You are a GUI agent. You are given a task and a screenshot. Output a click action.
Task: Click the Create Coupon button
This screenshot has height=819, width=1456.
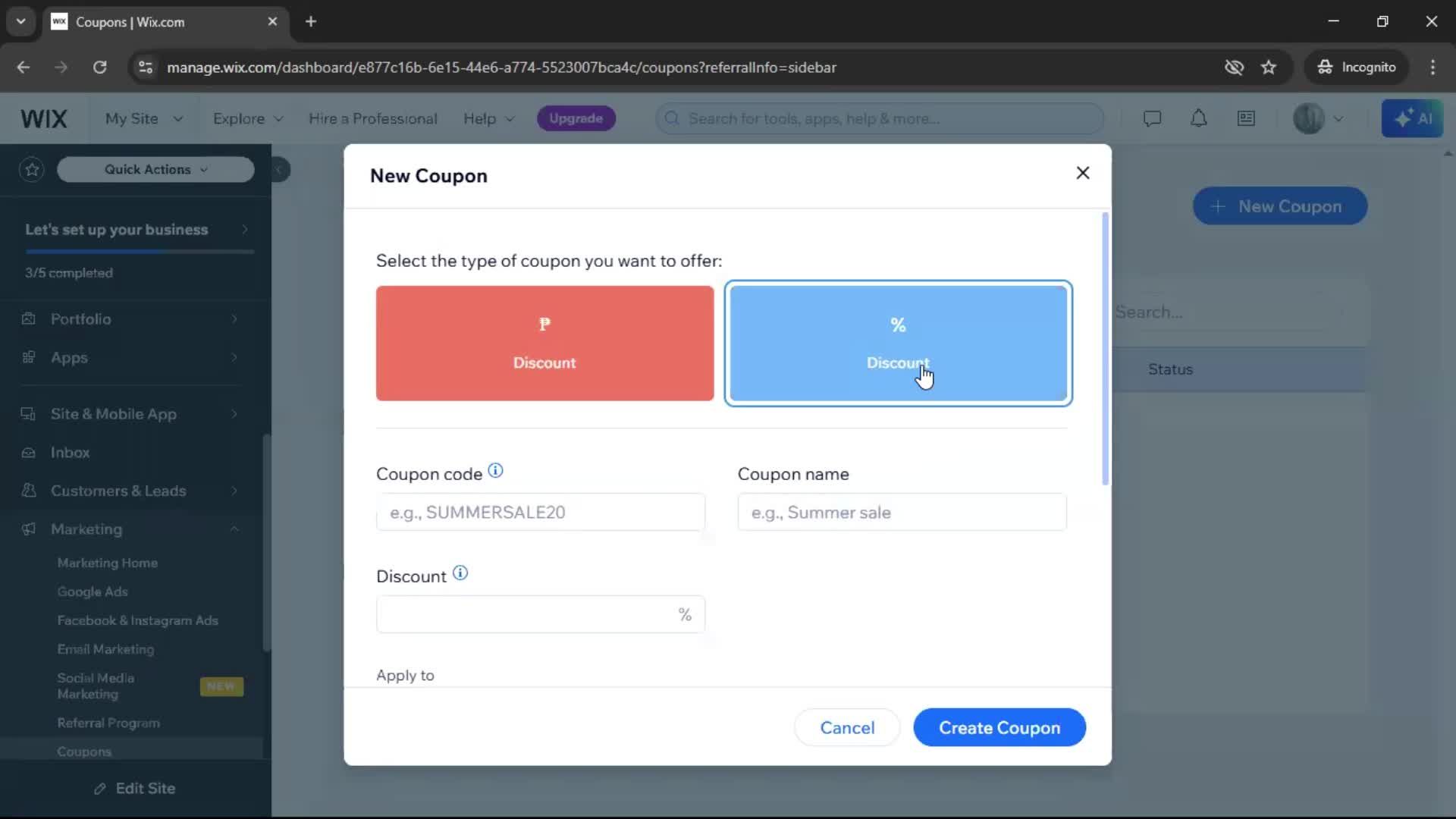click(999, 728)
